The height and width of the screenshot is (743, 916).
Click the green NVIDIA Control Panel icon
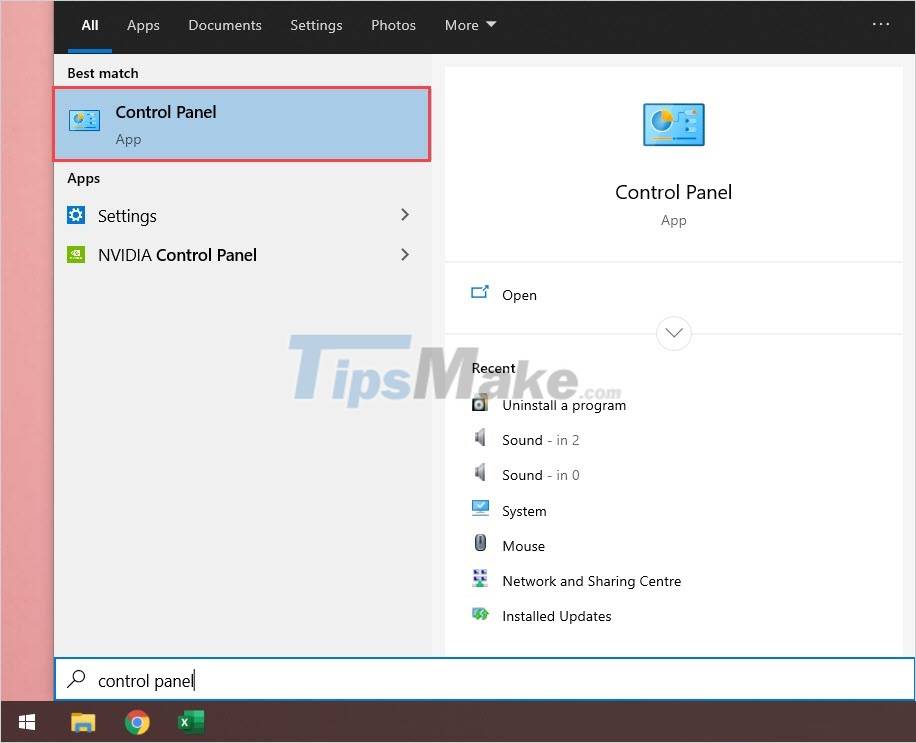point(76,255)
